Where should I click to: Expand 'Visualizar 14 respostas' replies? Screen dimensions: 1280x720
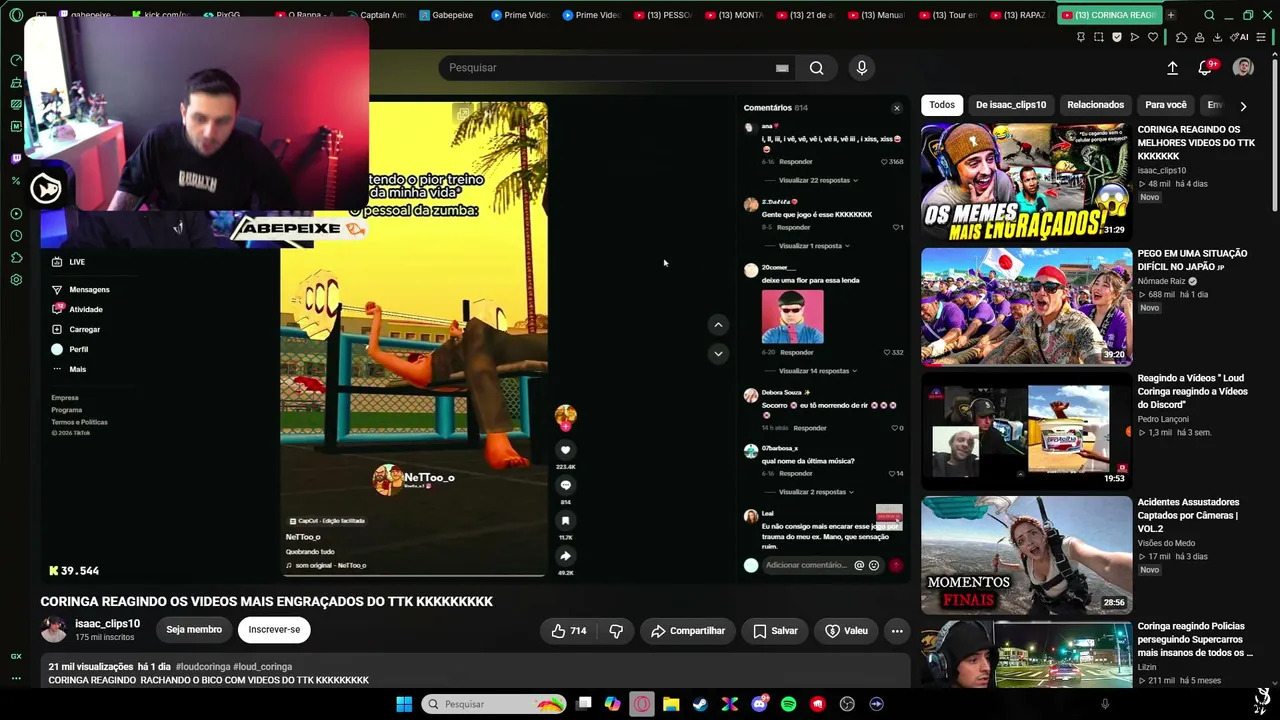point(818,371)
